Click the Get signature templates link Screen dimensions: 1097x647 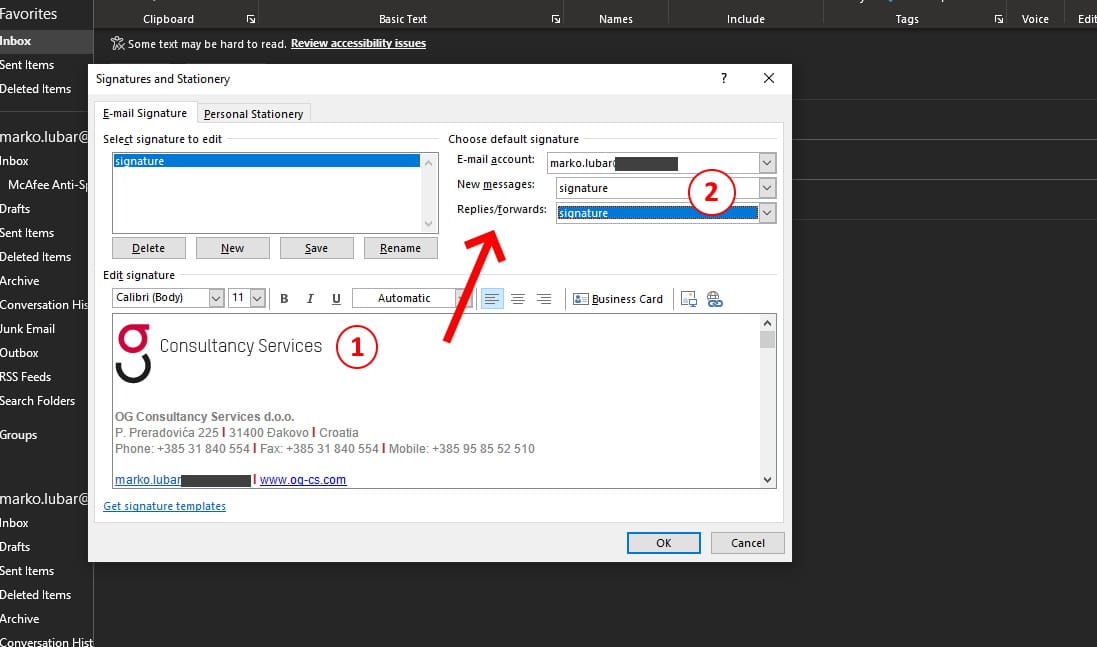coord(164,506)
